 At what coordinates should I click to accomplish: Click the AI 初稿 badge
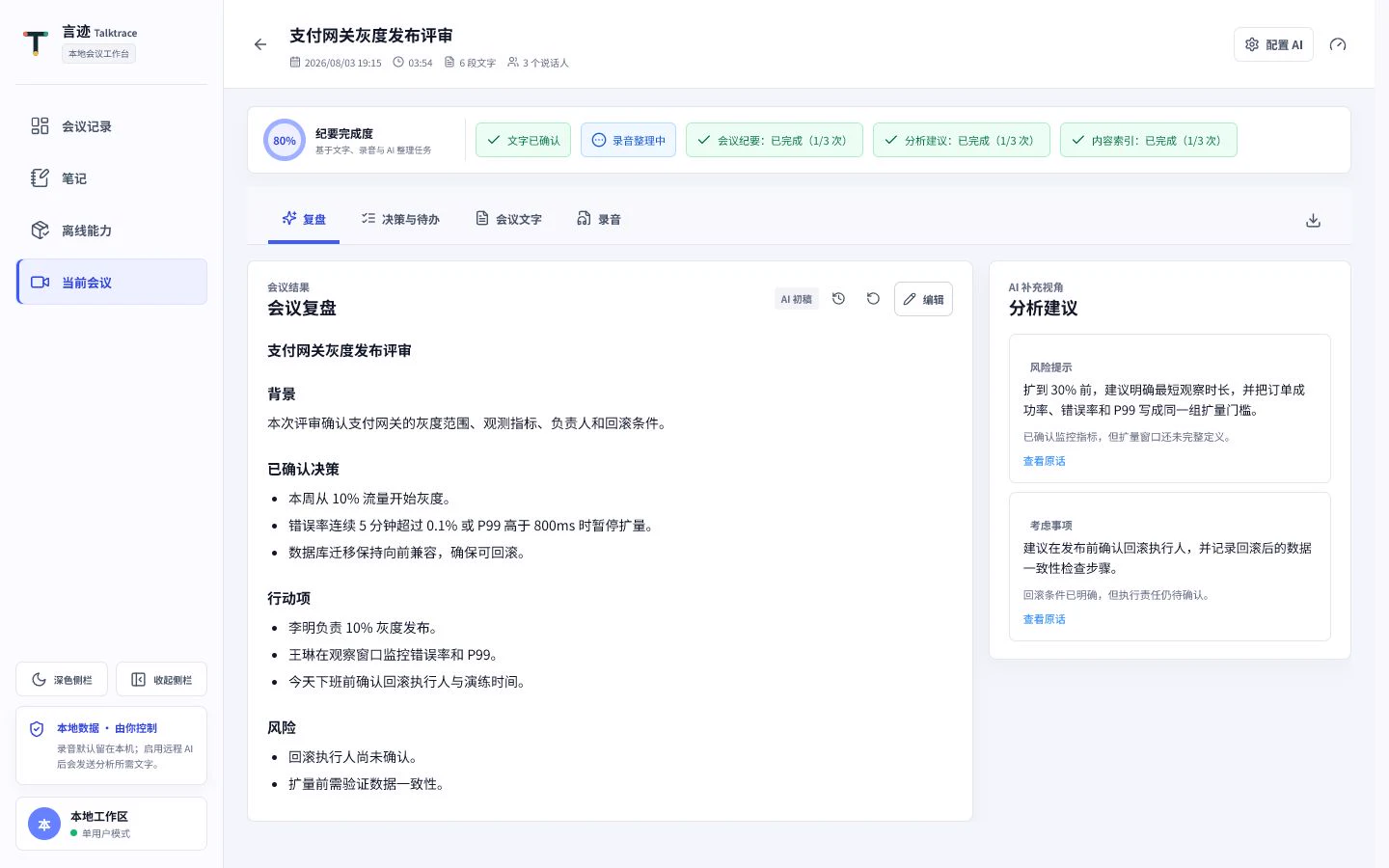coord(797,299)
